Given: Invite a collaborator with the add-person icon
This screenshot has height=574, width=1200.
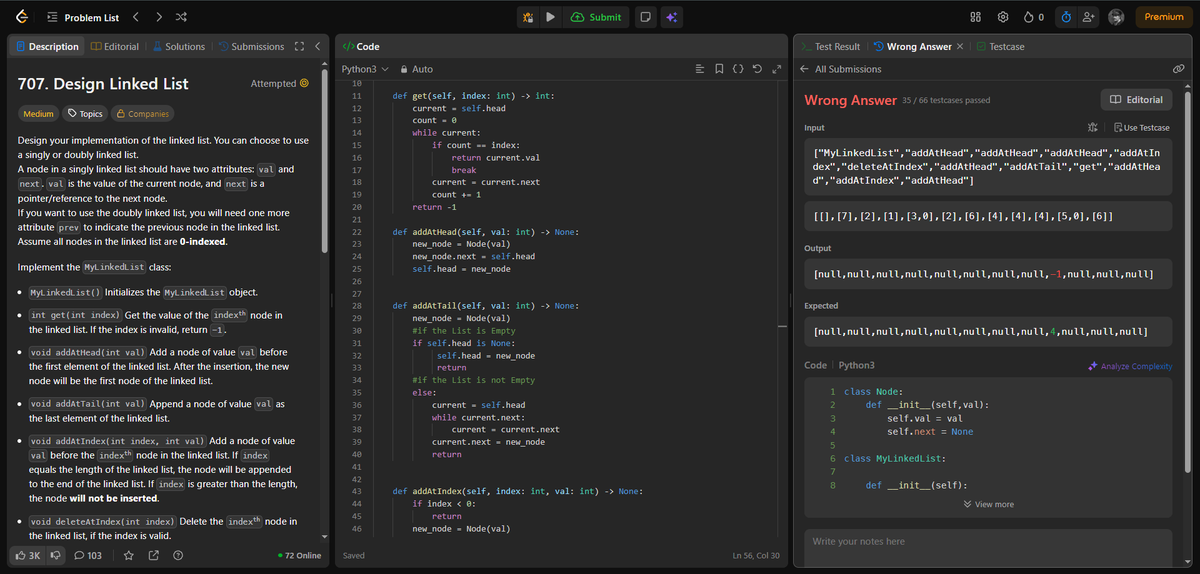Looking at the screenshot, I should 1088,17.
